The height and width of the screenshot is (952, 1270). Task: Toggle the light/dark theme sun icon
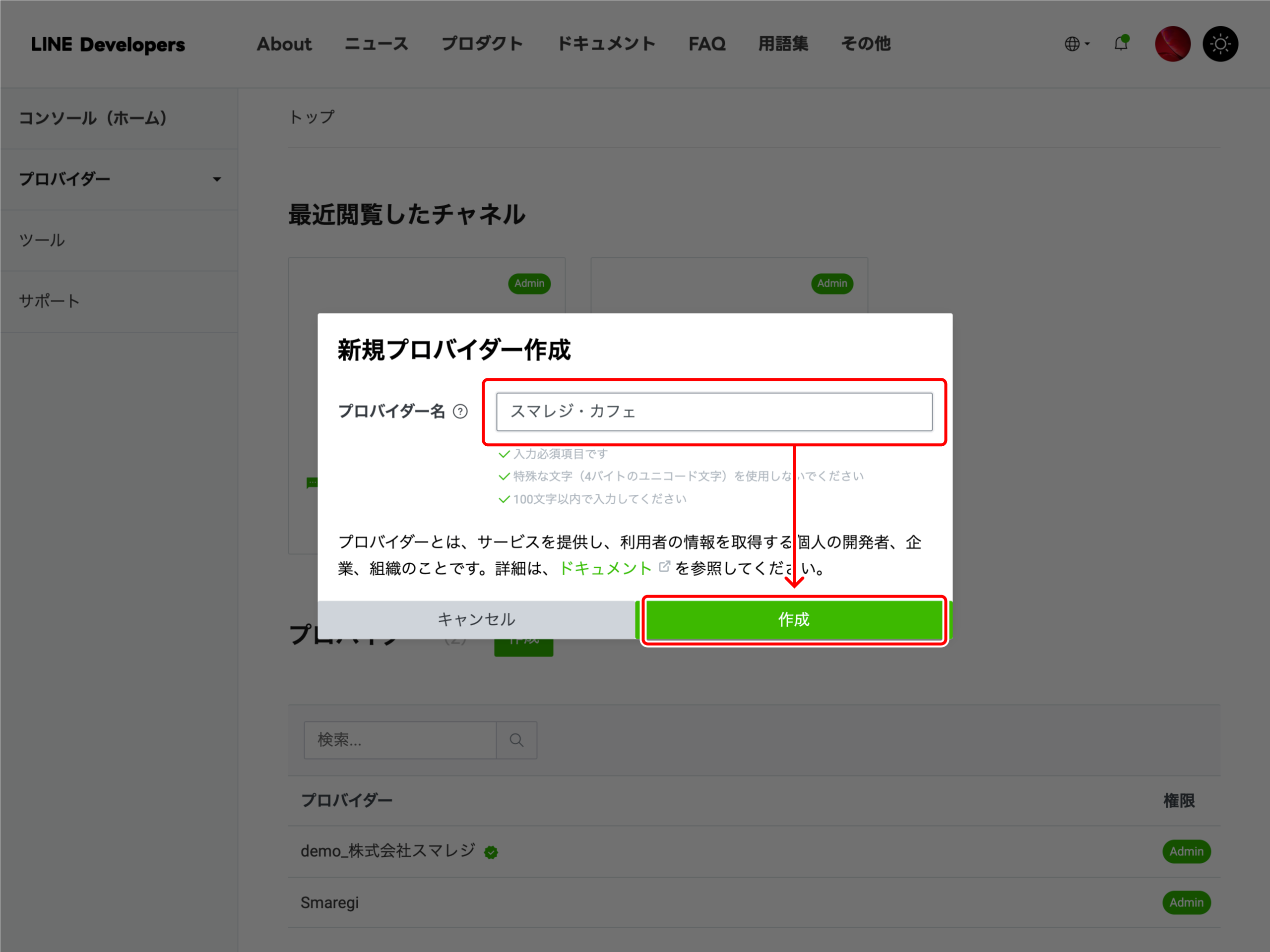tap(1220, 44)
